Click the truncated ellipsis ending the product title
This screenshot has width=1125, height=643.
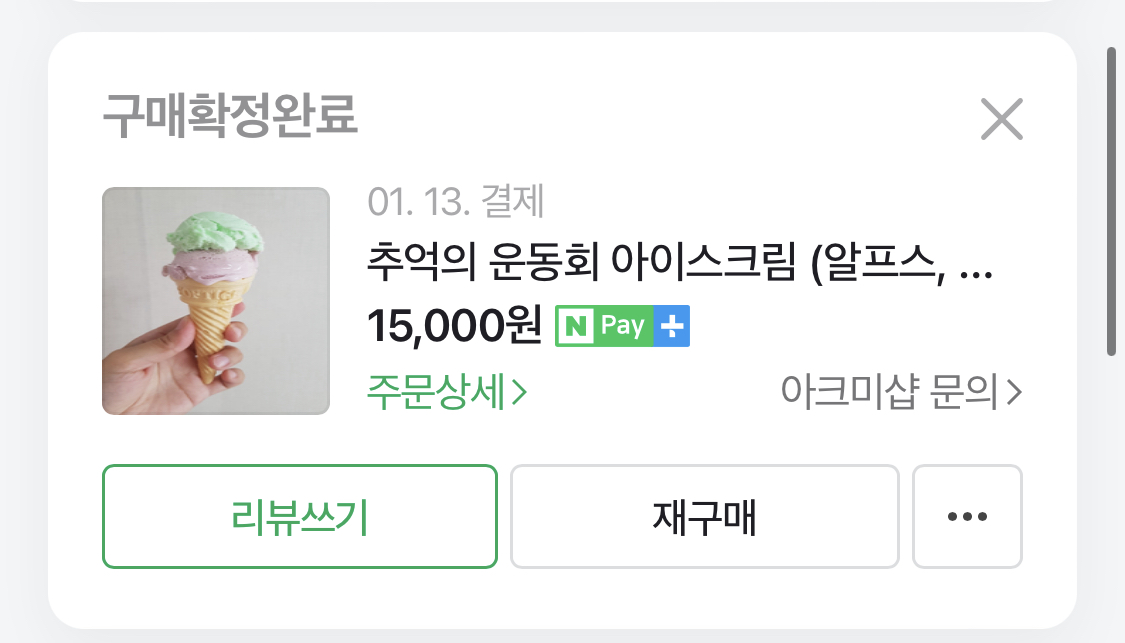(x=976, y=268)
